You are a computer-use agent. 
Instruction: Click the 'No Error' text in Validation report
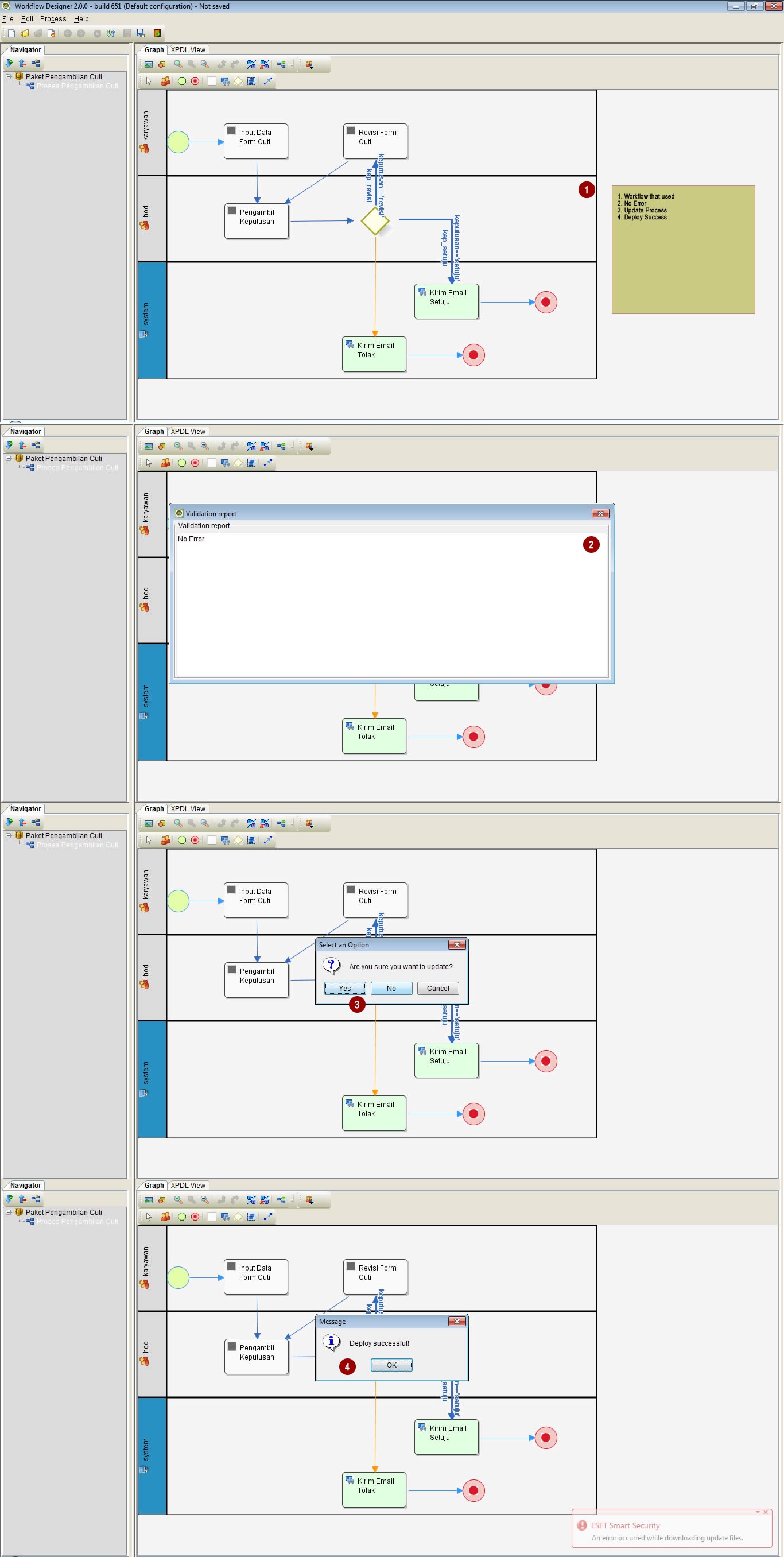point(191,539)
